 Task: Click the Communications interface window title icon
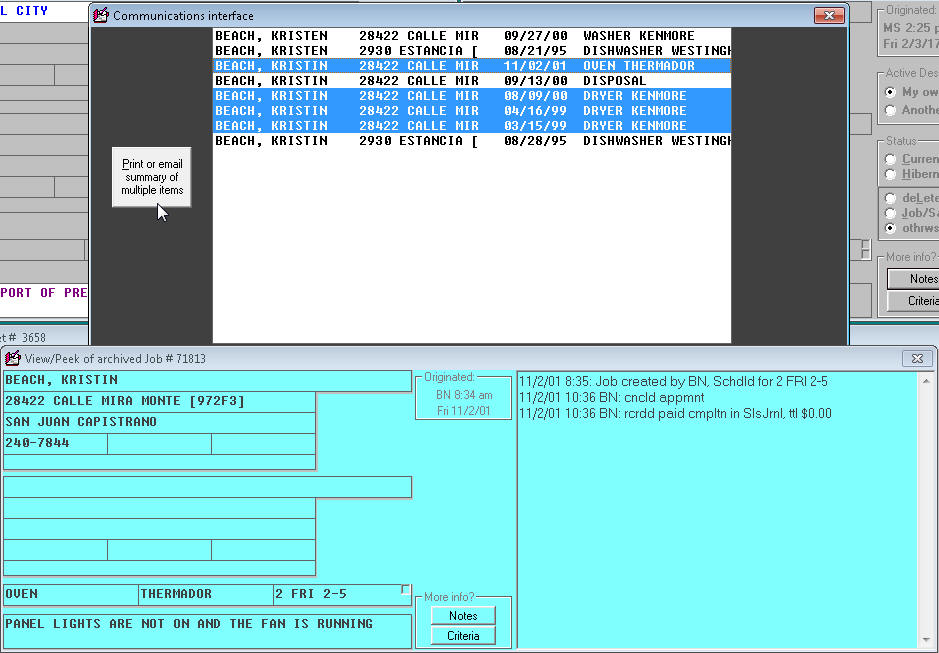click(x=101, y=16)
